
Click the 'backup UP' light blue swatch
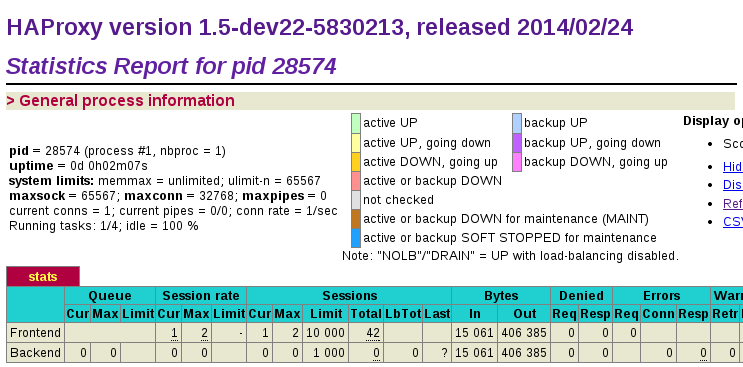[516, 123]
